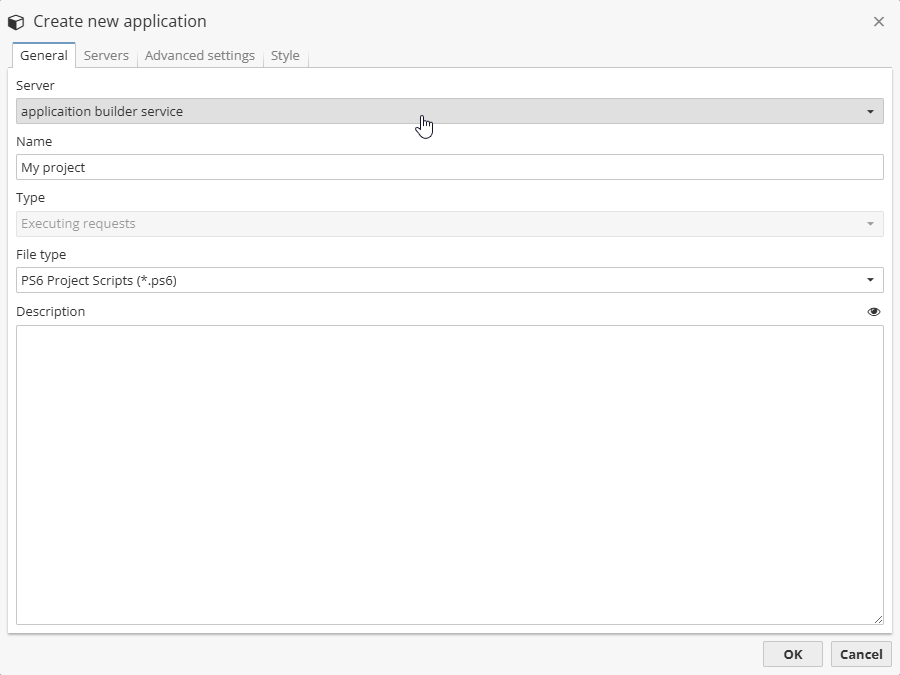Viewport: 900px width, 675px height.
Task: Switch to the Servers tab
Action: click(x=106, y=56)
